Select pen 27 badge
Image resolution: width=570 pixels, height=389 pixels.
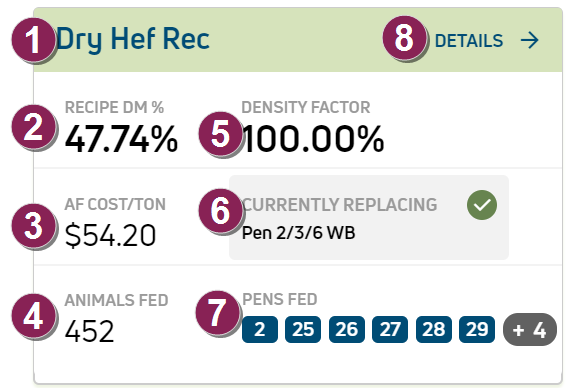[390, 329]
